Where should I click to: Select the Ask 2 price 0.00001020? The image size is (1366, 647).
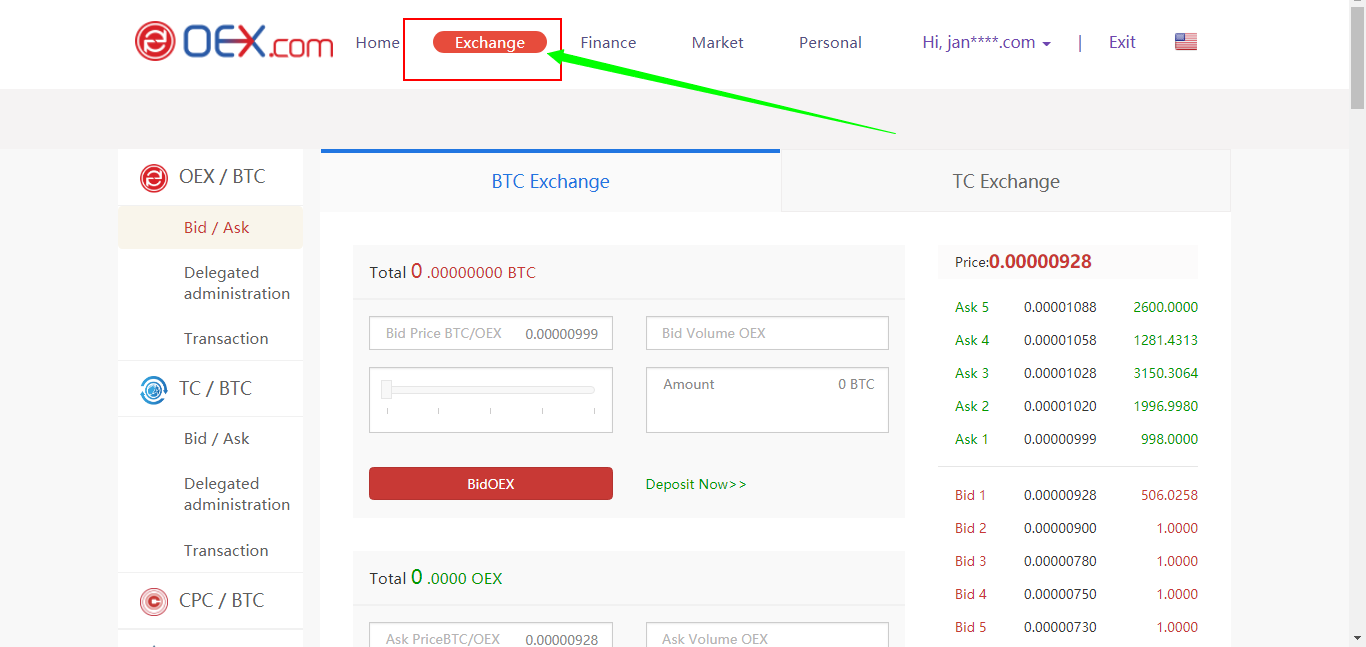[1060, 406]
